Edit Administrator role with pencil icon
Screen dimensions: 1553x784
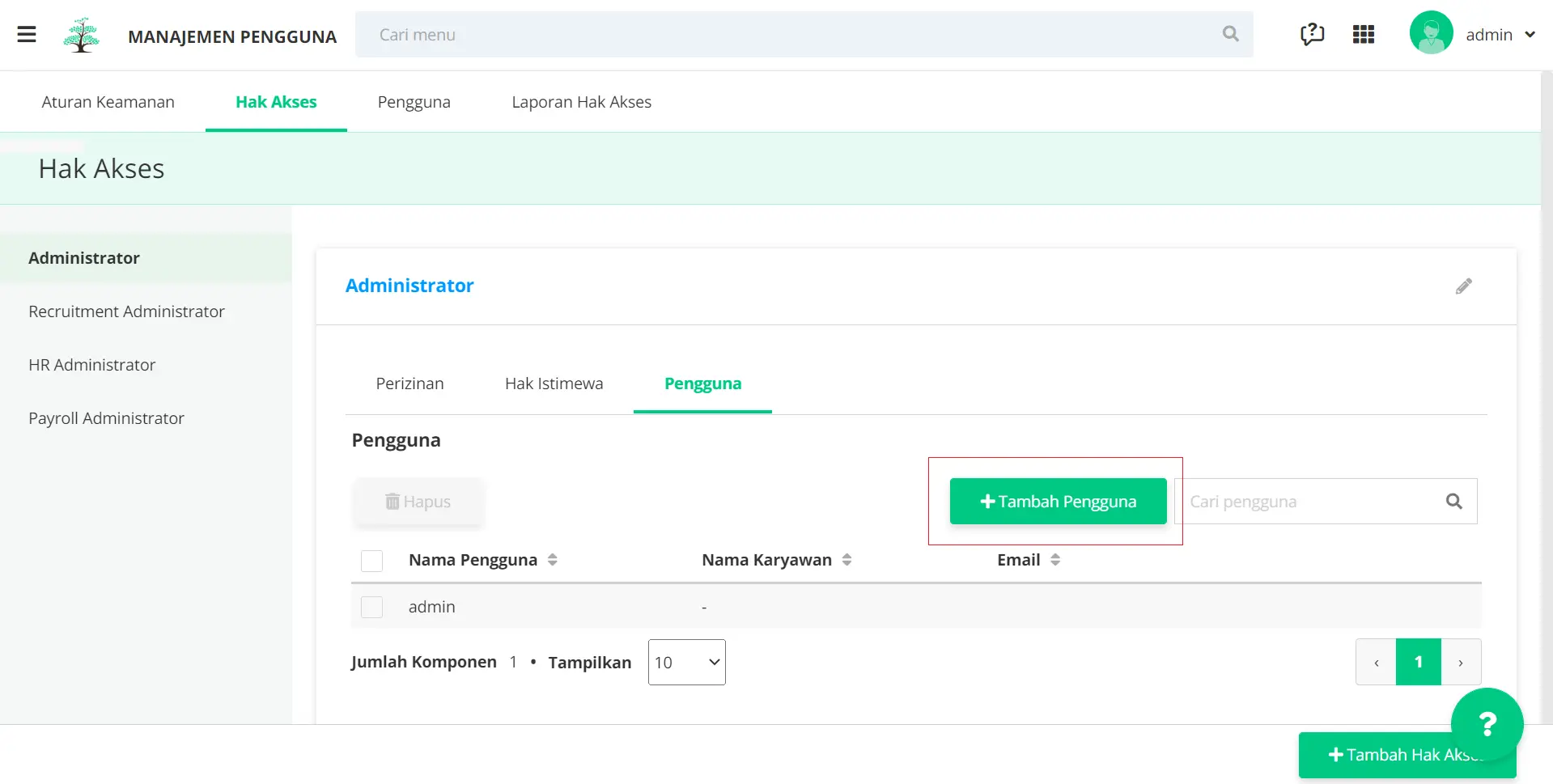[1463, 286]
